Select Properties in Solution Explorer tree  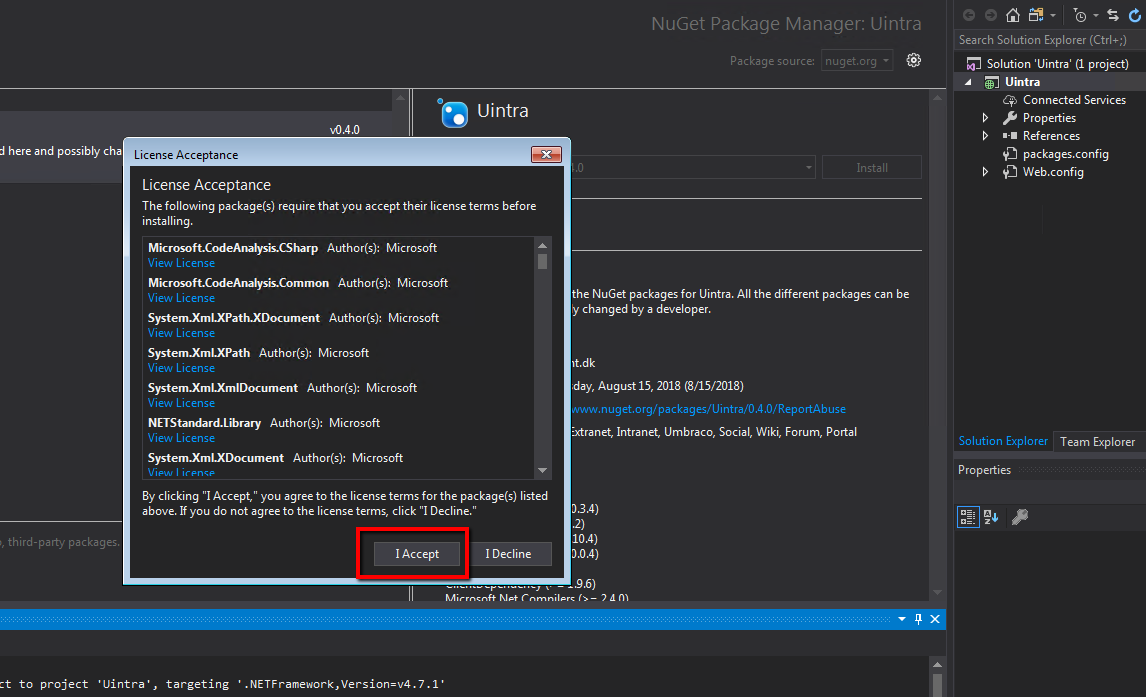tap(1049, 118)
